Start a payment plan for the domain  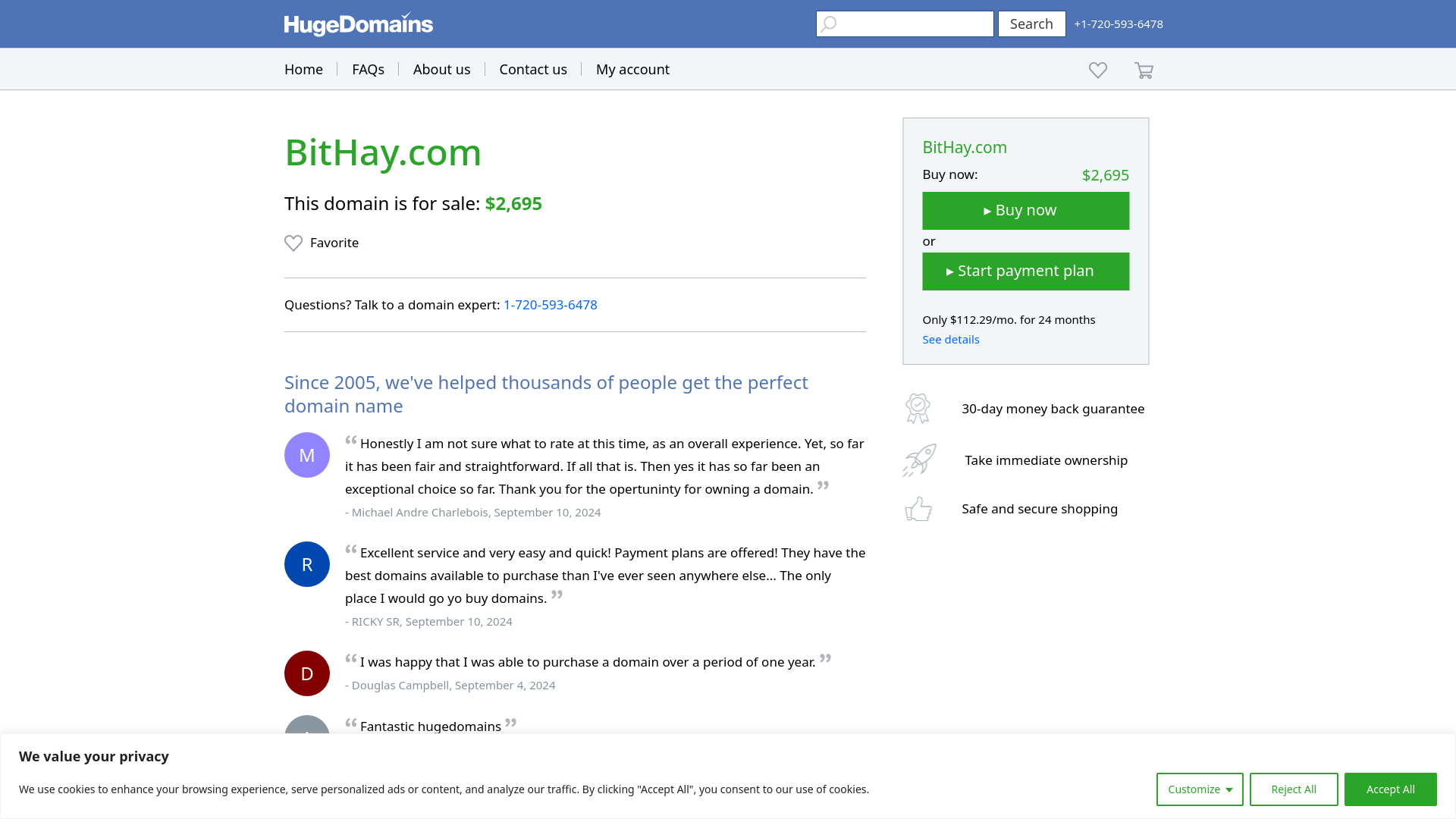(x=1025, y=271)
